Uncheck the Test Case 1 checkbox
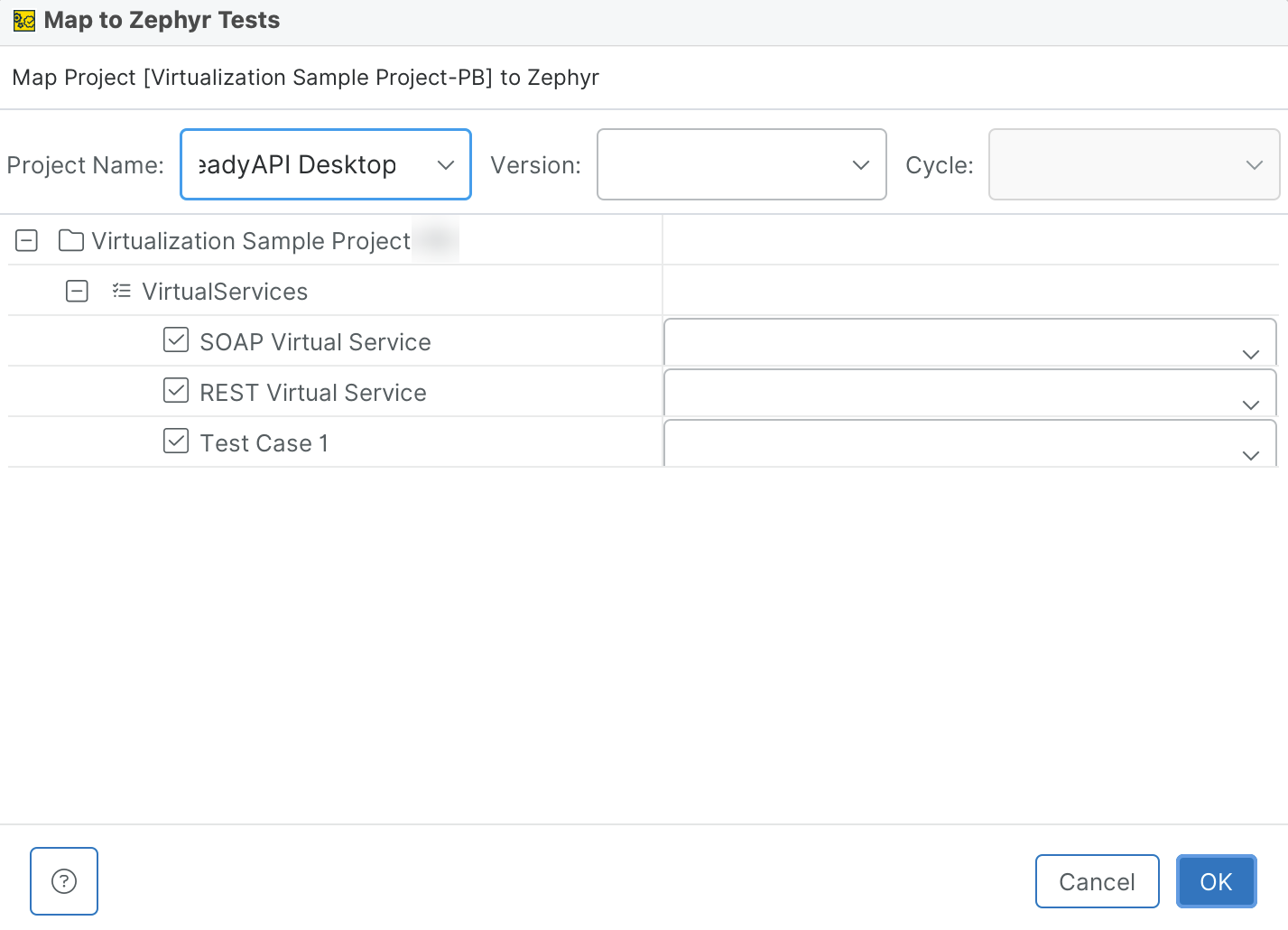 pos(176,442)
